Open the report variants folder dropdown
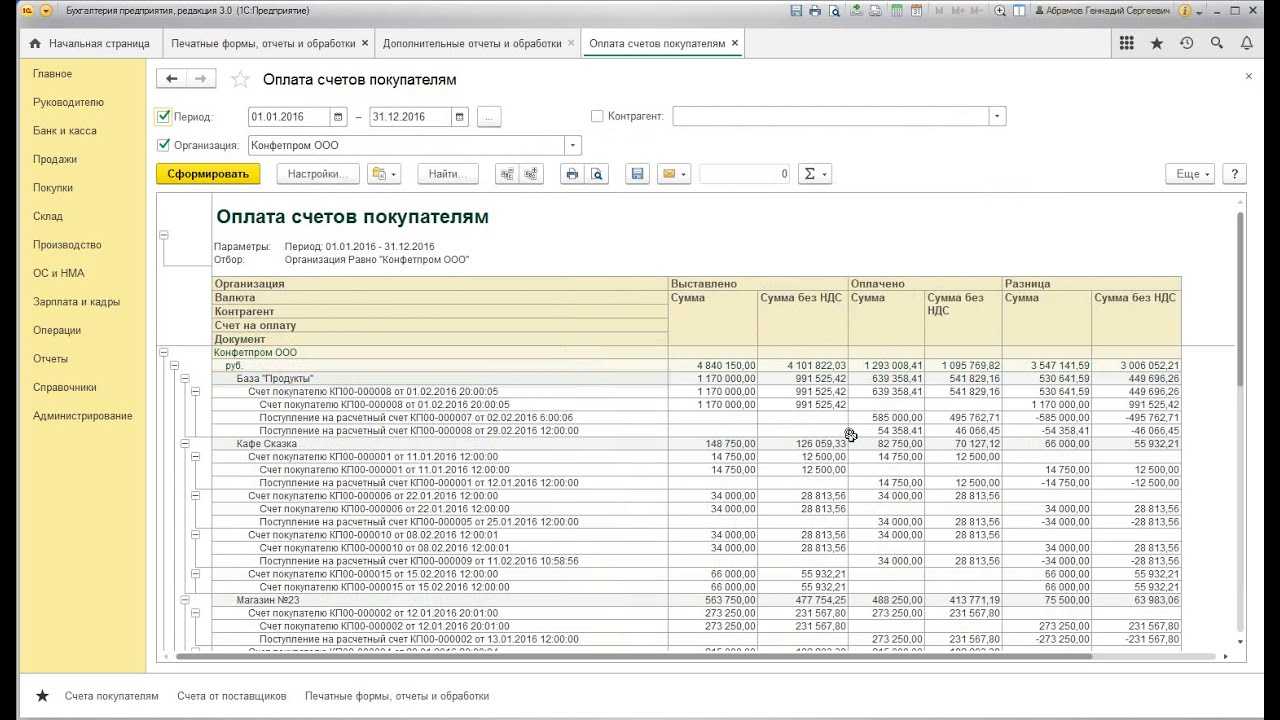This screenshot has width=1280, height=720. 384,174
